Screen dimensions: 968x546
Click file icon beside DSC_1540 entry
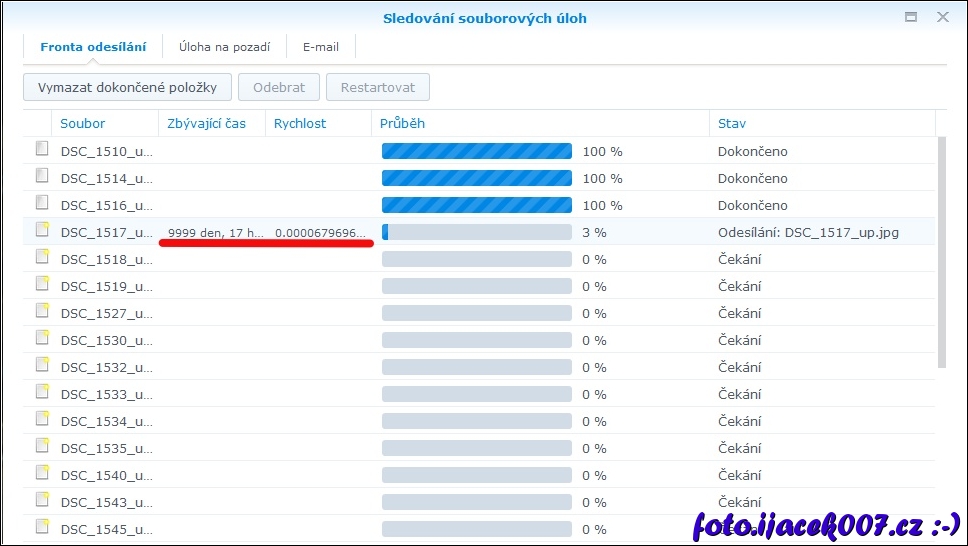(42, 473)
